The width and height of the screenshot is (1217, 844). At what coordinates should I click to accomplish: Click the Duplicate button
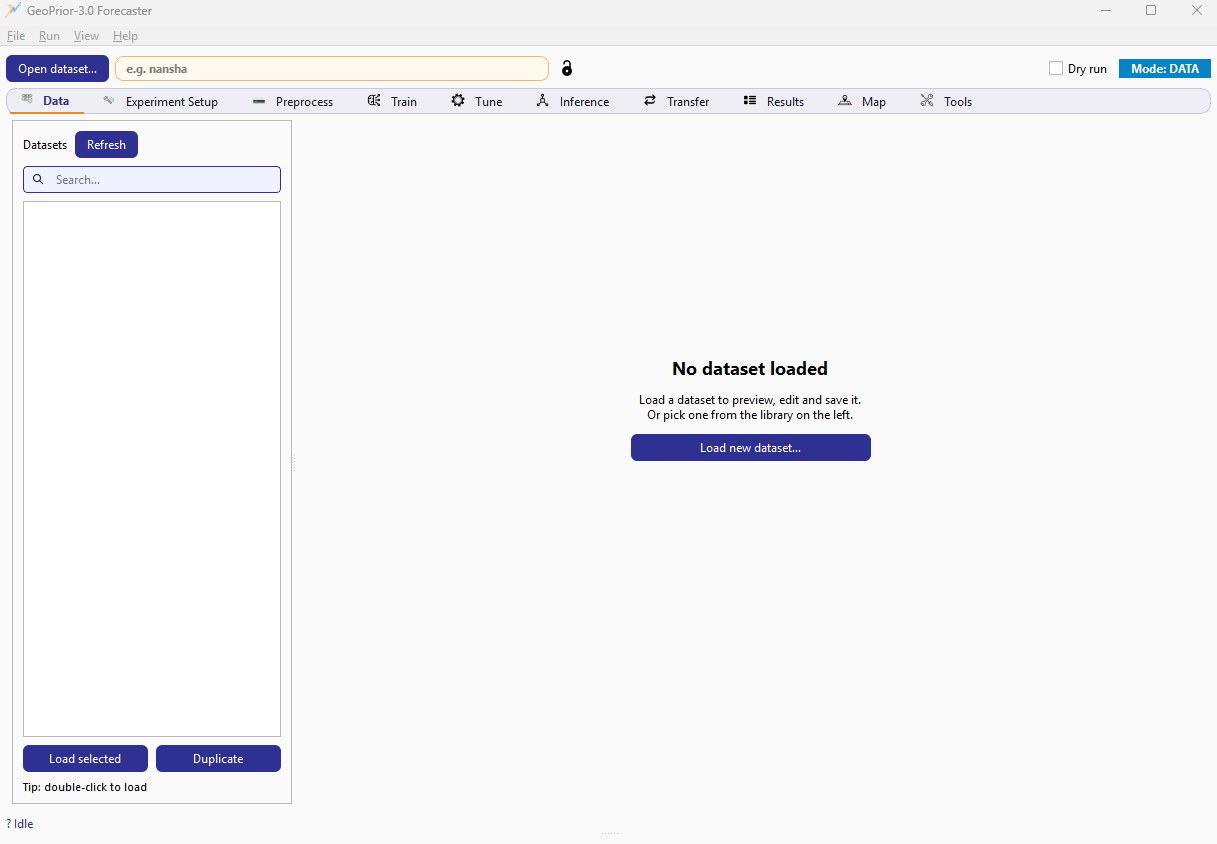[x=218, y=759]
